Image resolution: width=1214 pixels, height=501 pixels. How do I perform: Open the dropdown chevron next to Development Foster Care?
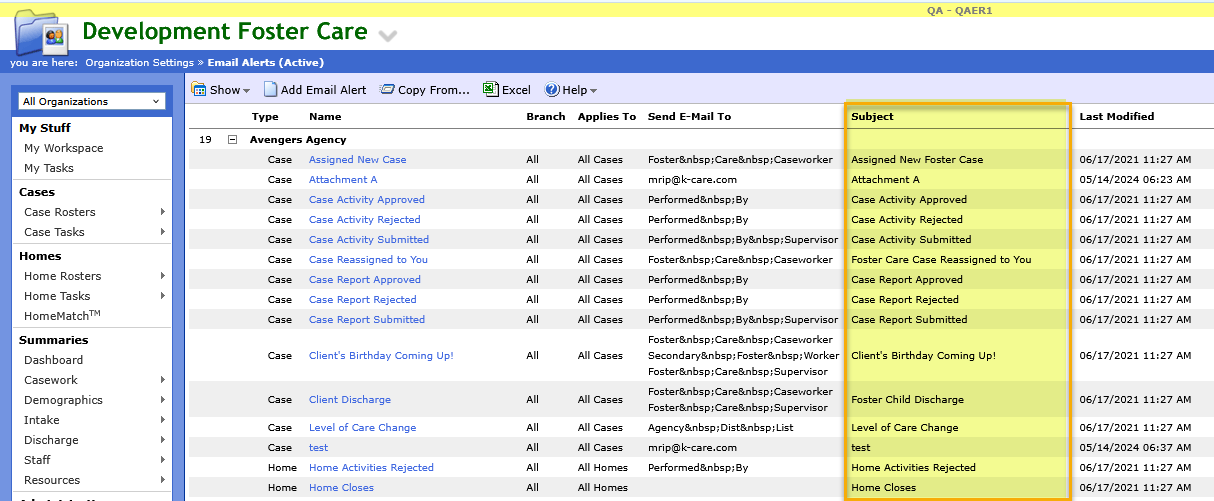[388, 35]
